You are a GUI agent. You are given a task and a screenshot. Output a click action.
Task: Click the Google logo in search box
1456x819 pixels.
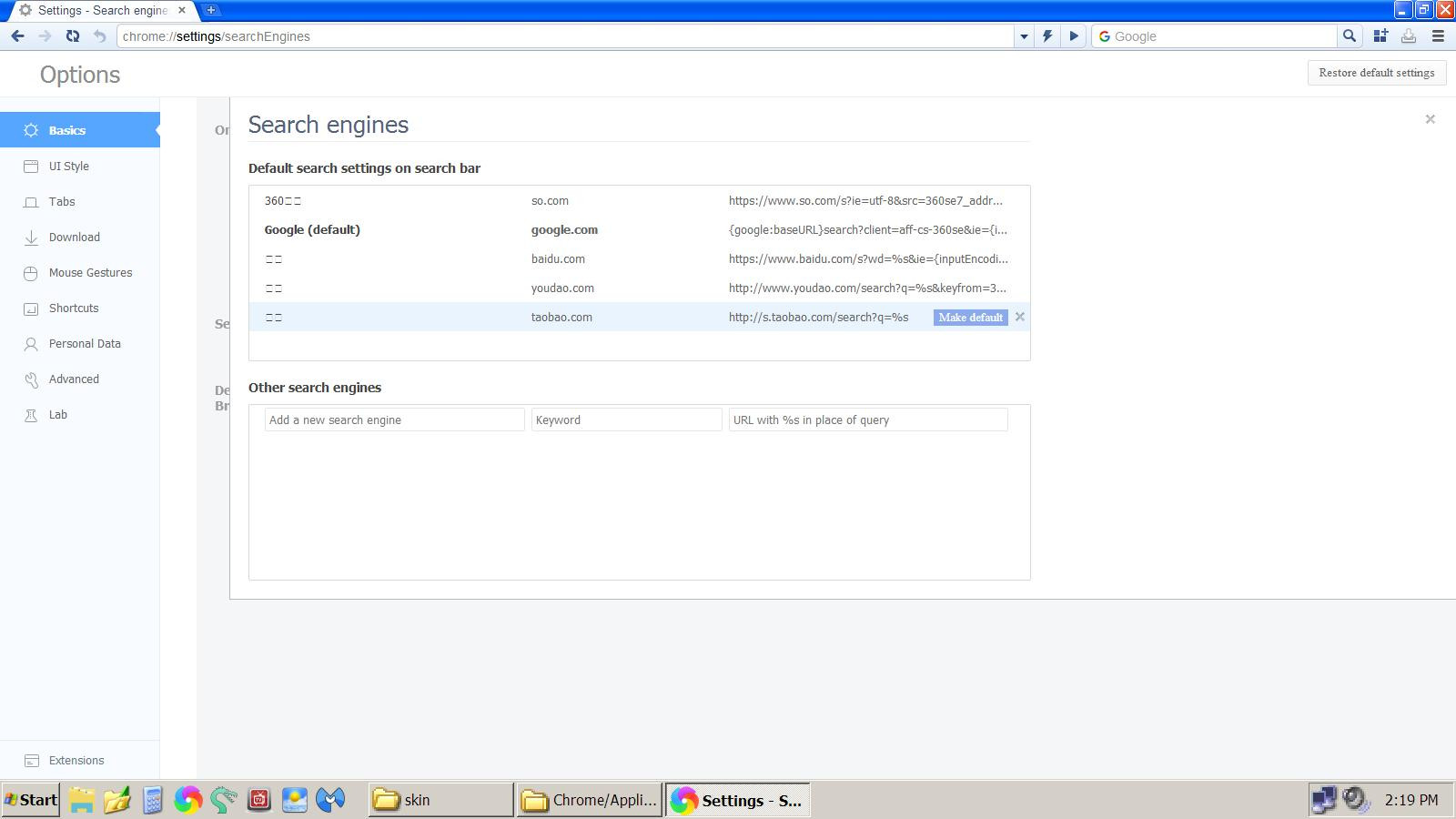click(x=1105, y=36)
